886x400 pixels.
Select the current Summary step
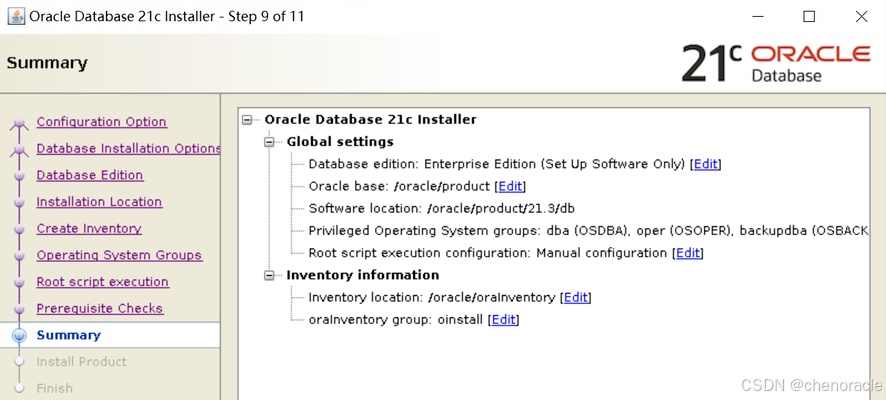click(68, 335)
